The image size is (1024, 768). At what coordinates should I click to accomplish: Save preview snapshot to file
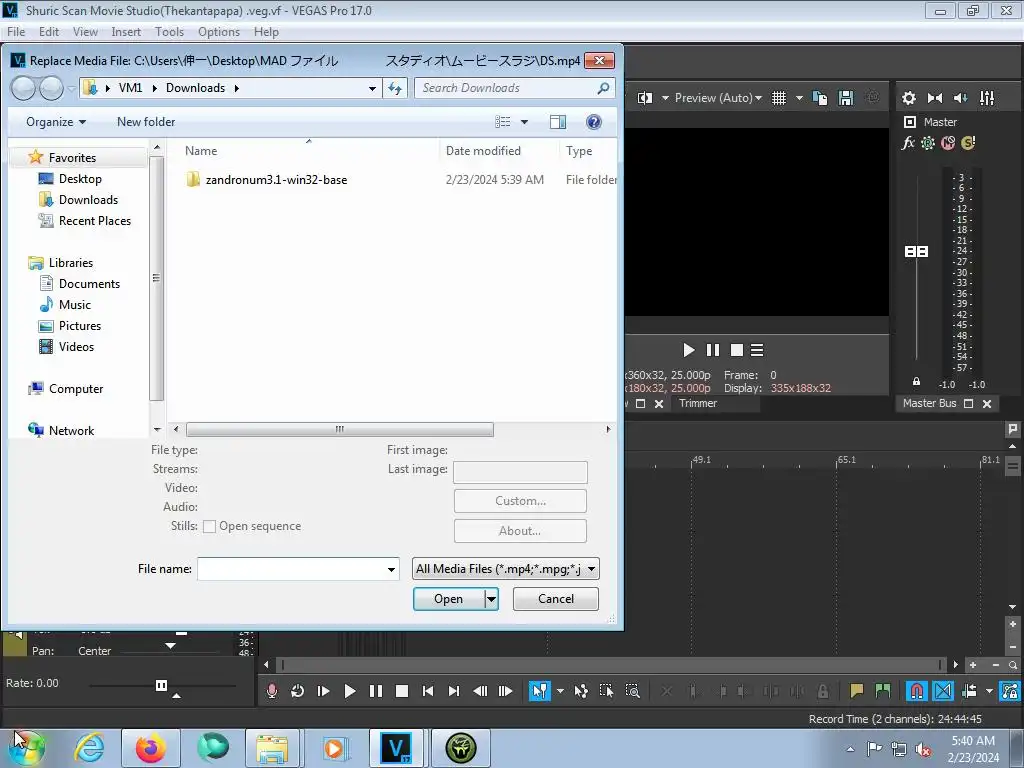846,98
